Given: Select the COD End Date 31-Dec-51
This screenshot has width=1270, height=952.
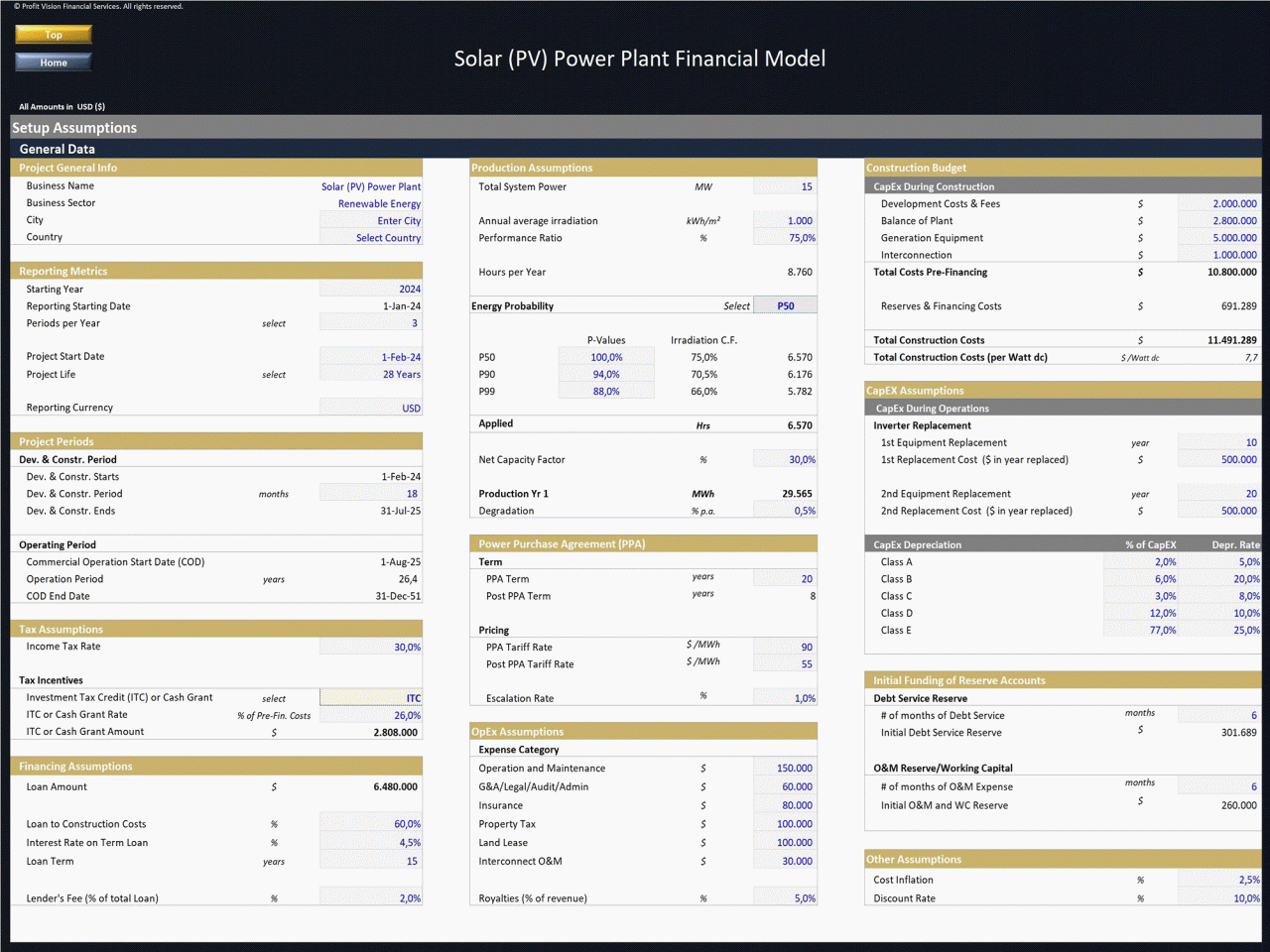Looking at the screenshot, I should [x=398, y=596].
